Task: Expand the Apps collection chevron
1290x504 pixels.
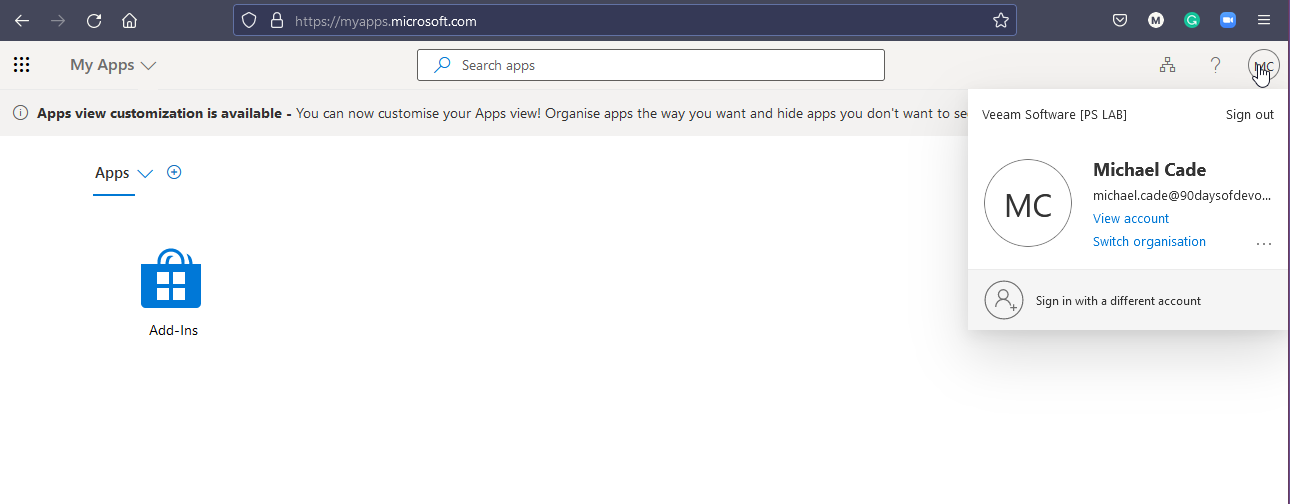Action: pos(145,173)
